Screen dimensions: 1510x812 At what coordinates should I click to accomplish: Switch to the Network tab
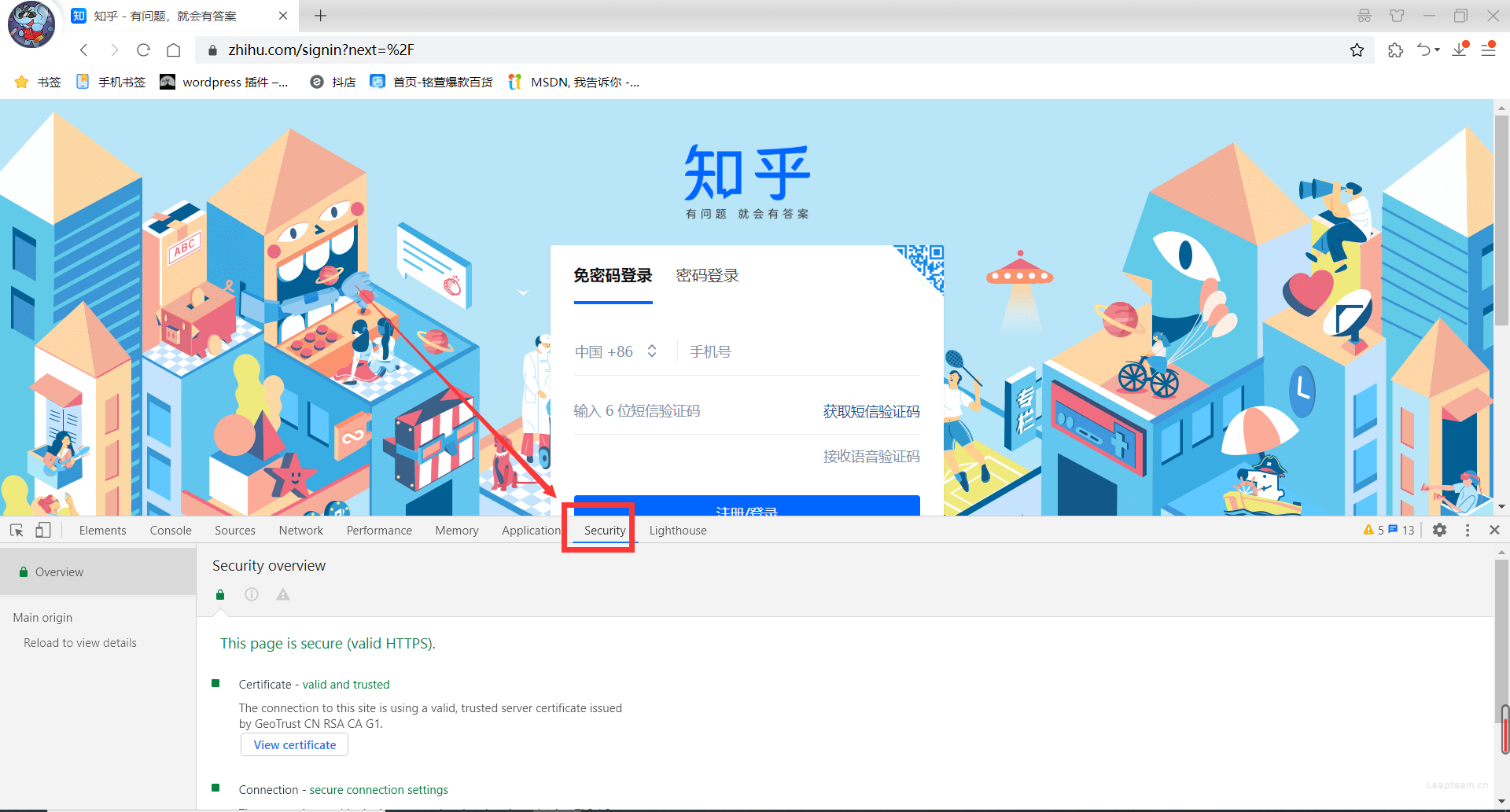pos(301,531)
